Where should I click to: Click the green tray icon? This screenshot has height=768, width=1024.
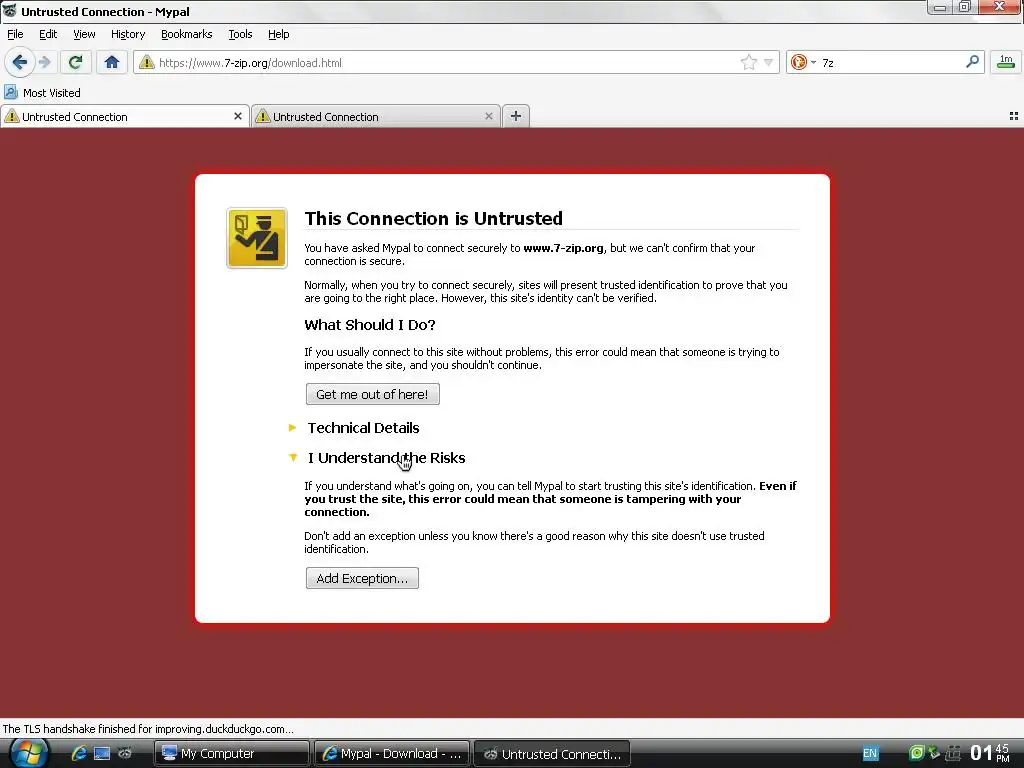tap(917, 753)
